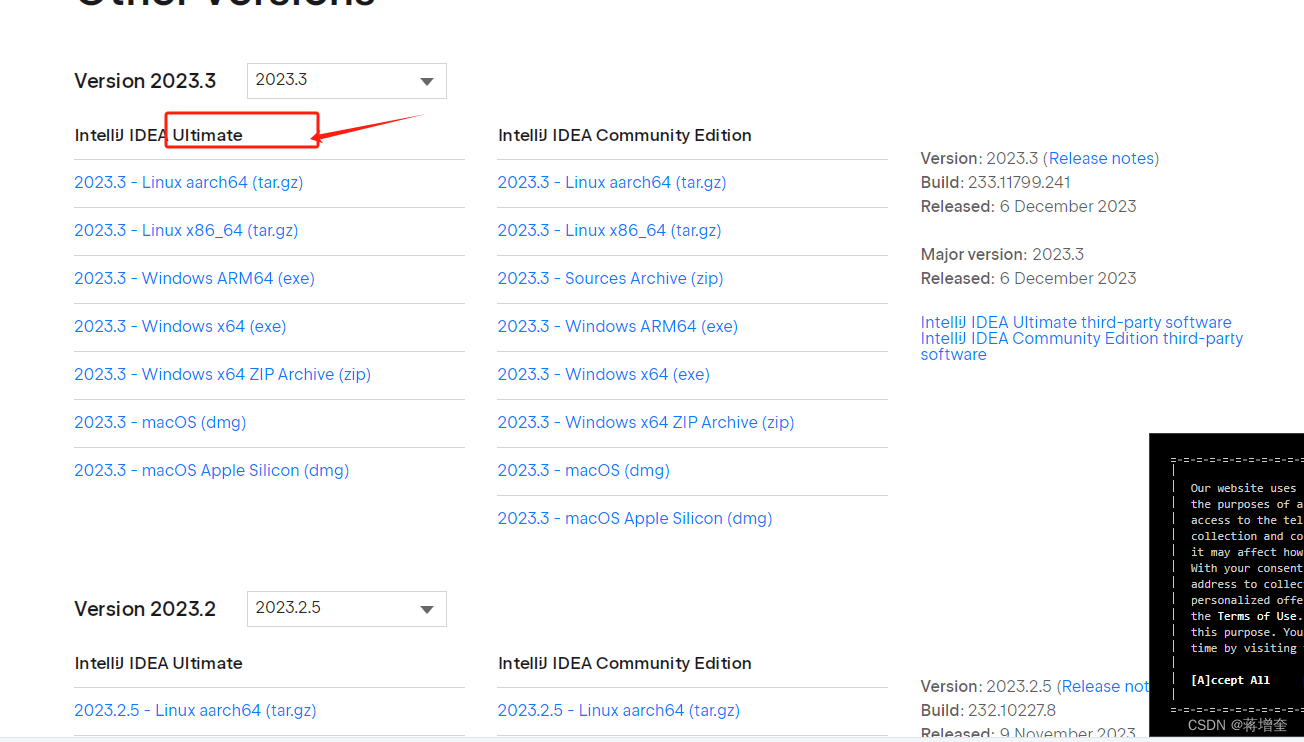Open the Version 2023.2 dropdown showing 2023.2.5

346,608
